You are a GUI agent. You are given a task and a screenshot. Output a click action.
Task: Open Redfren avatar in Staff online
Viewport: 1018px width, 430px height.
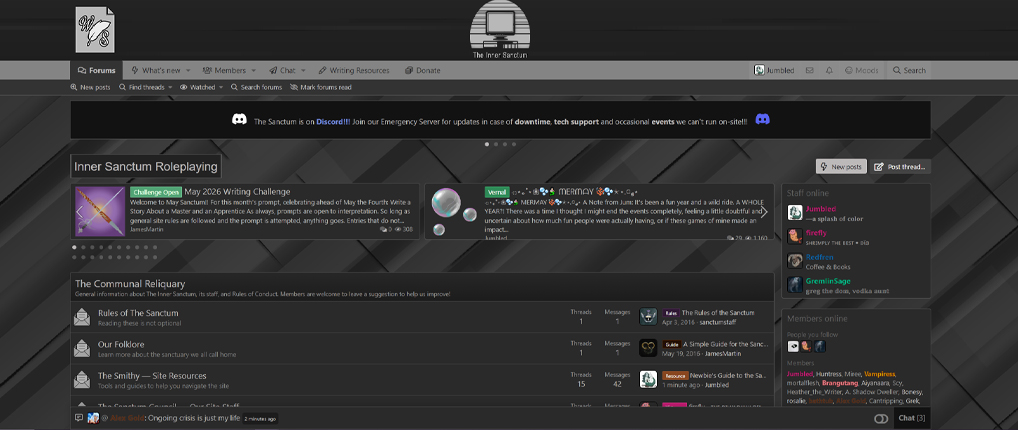coord(795,260)
